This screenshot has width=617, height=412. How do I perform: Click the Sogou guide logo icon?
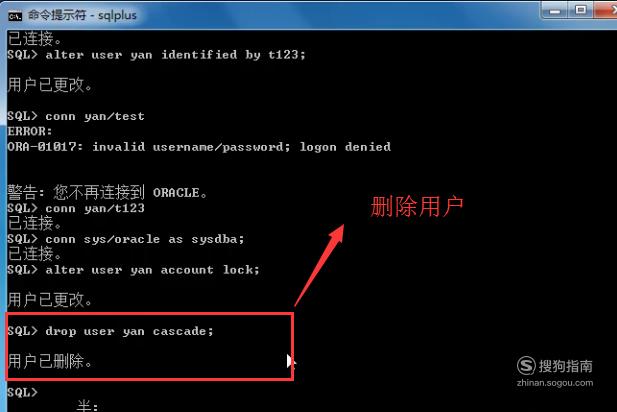click(x=526, y=366)
